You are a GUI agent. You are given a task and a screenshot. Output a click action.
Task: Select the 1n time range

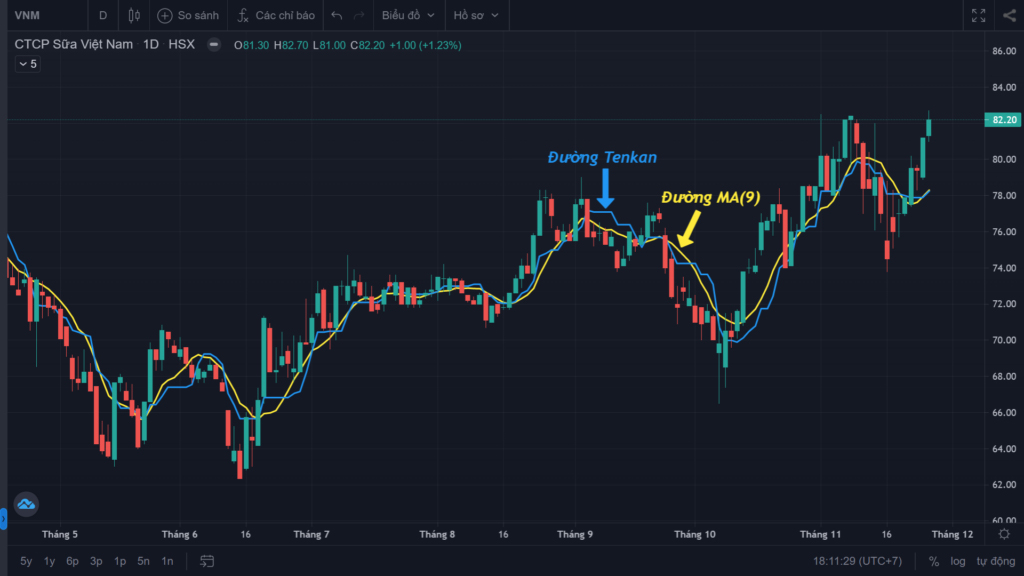coord(167,561)
